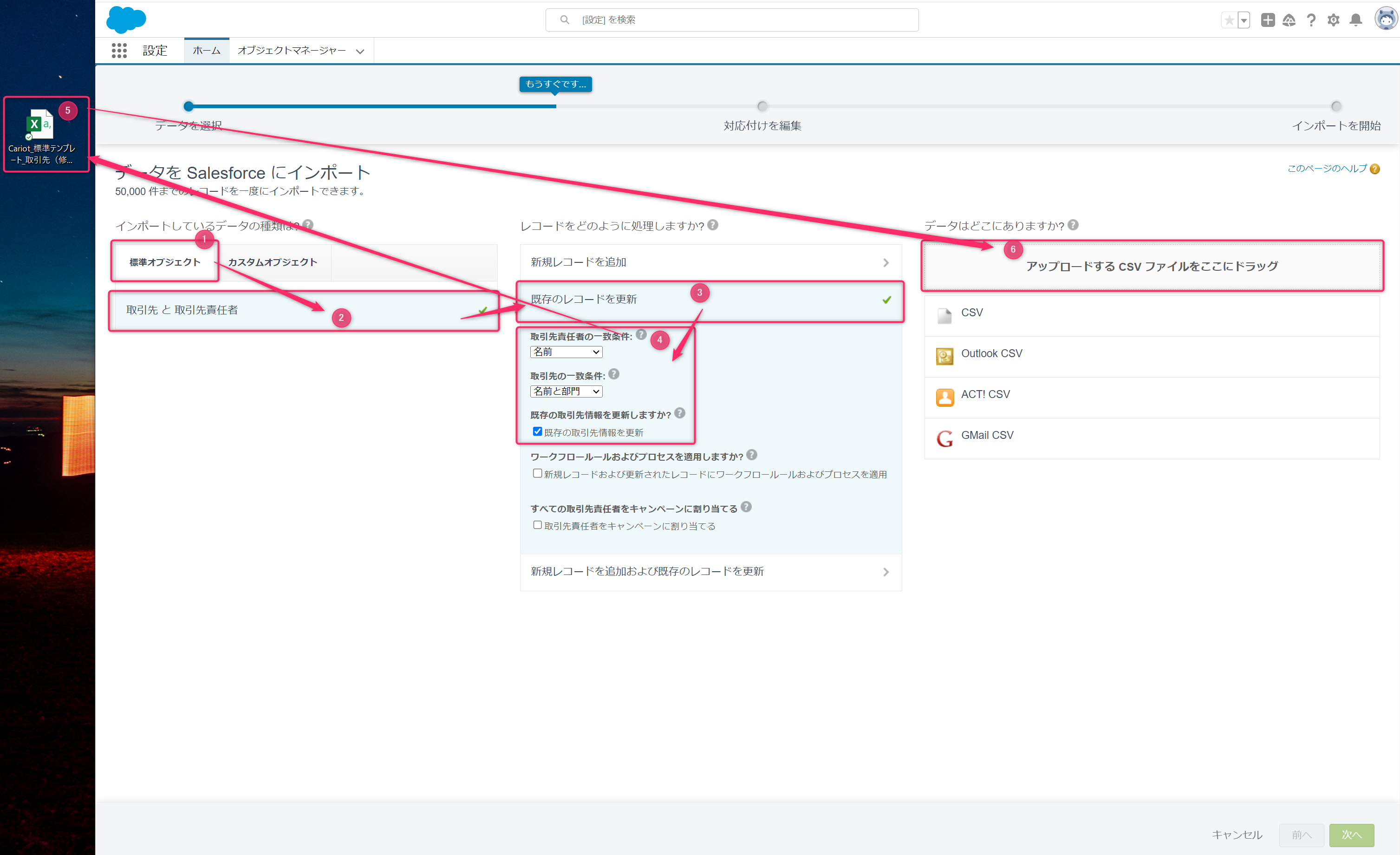The image size is (1400, 855).
Task: Click the GMail G icon
Action: coord(944,438)
